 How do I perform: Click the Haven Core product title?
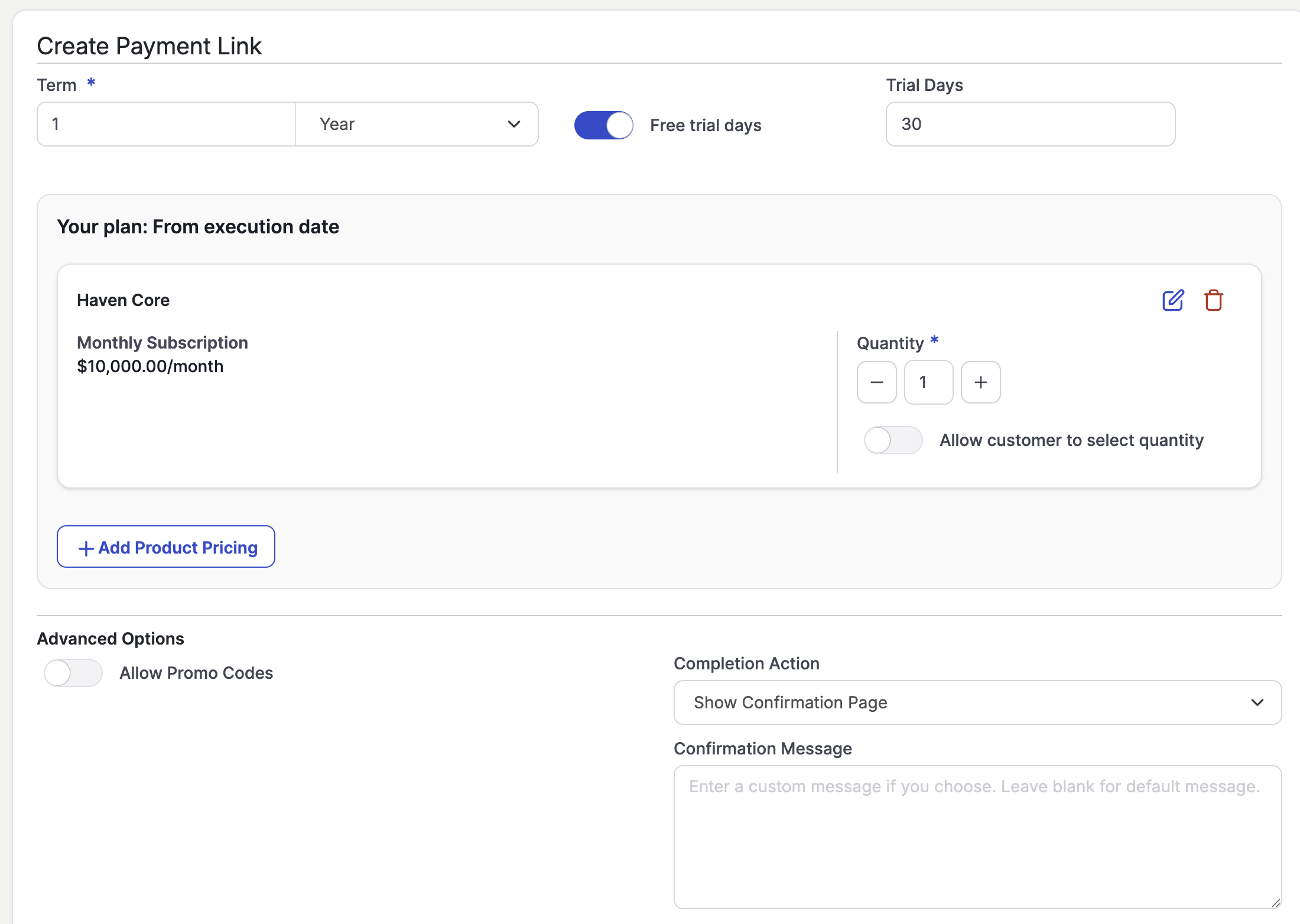[123, 300]
